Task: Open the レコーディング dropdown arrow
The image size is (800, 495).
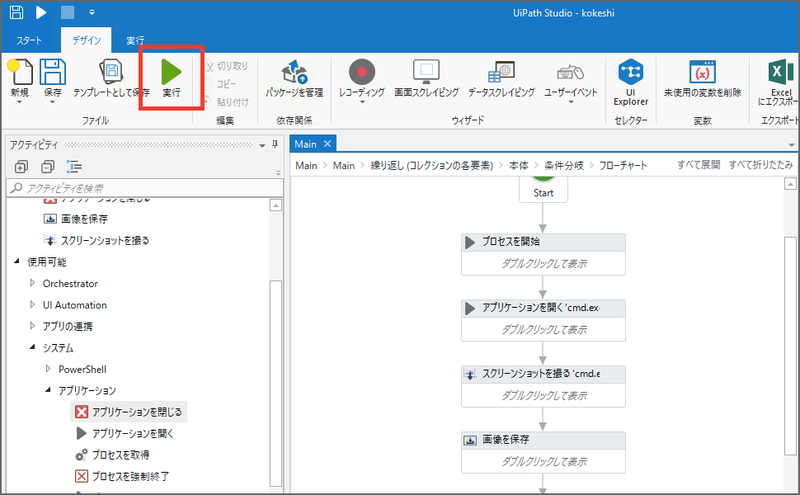Action: [362, 102]
